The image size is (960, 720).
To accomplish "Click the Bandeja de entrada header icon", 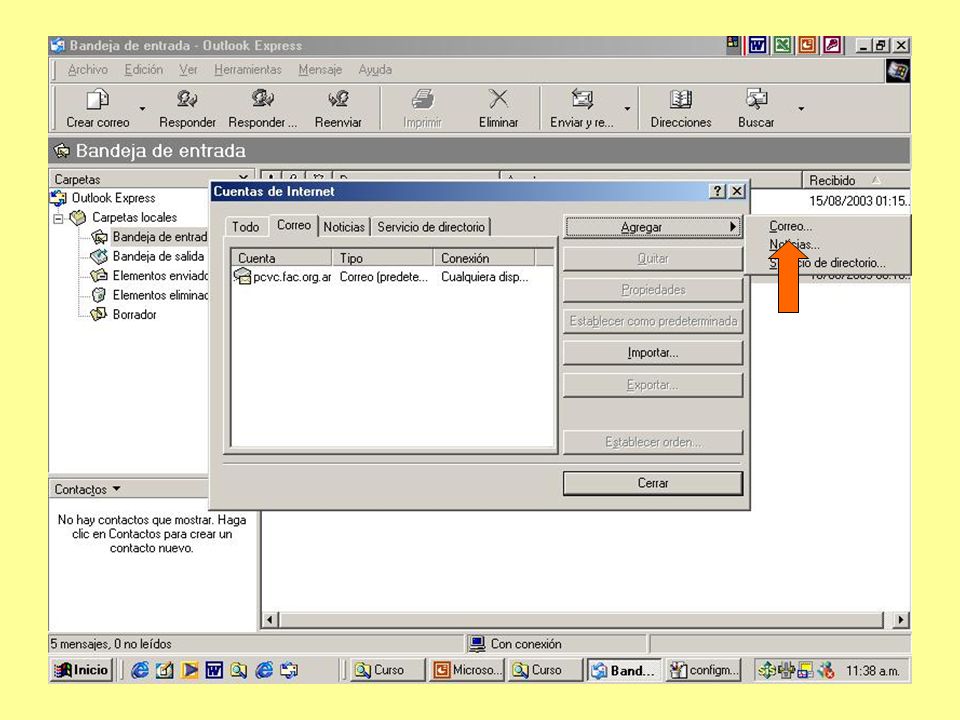I will (62, 151).
